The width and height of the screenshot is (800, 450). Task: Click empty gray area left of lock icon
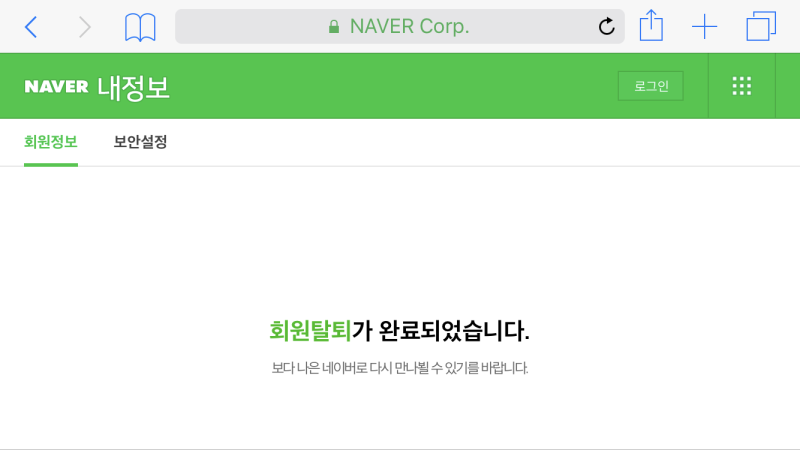(250, 27)
